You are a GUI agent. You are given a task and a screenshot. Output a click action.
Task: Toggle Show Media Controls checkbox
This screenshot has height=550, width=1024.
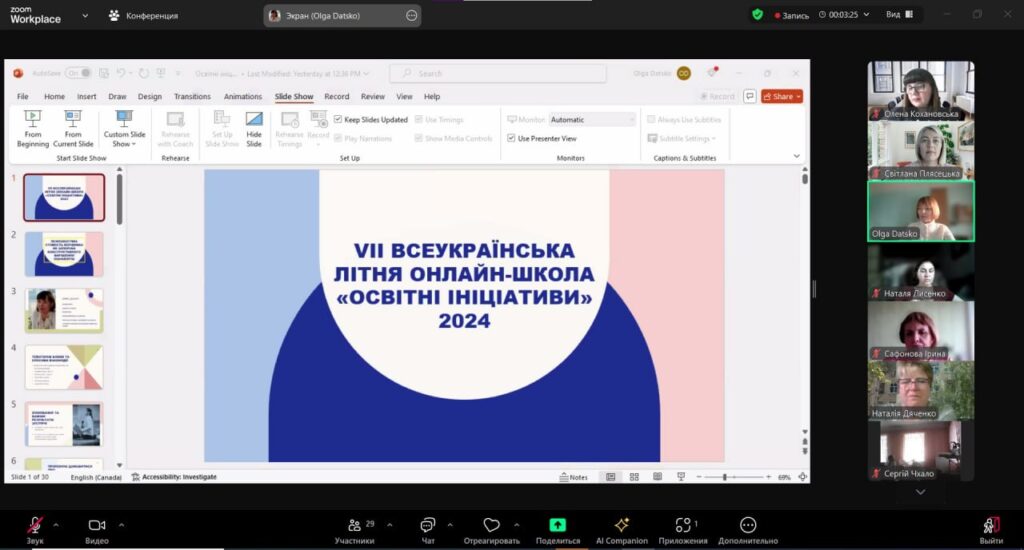tap(419, 138)
